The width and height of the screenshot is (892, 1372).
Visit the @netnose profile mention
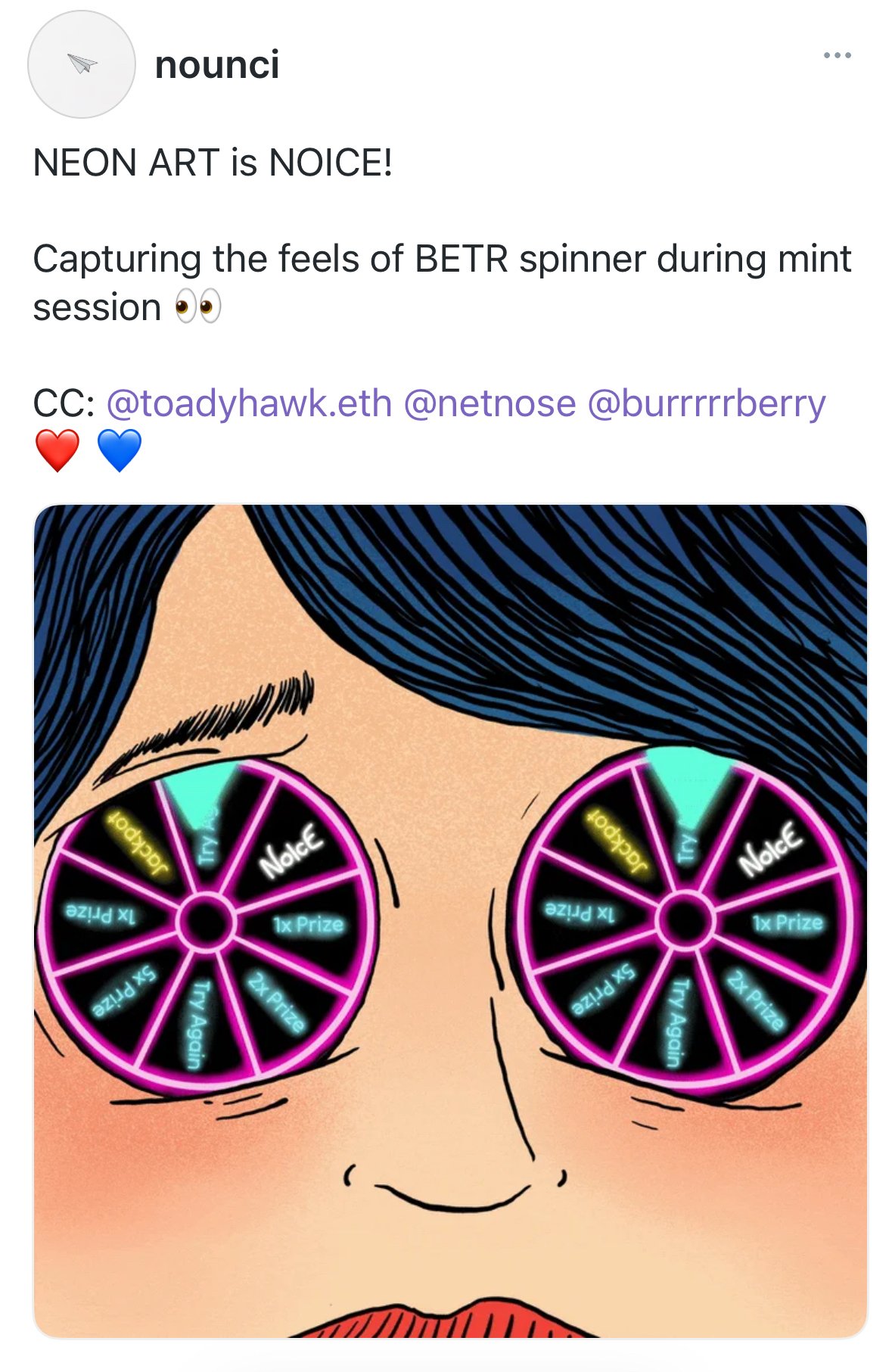490,403
